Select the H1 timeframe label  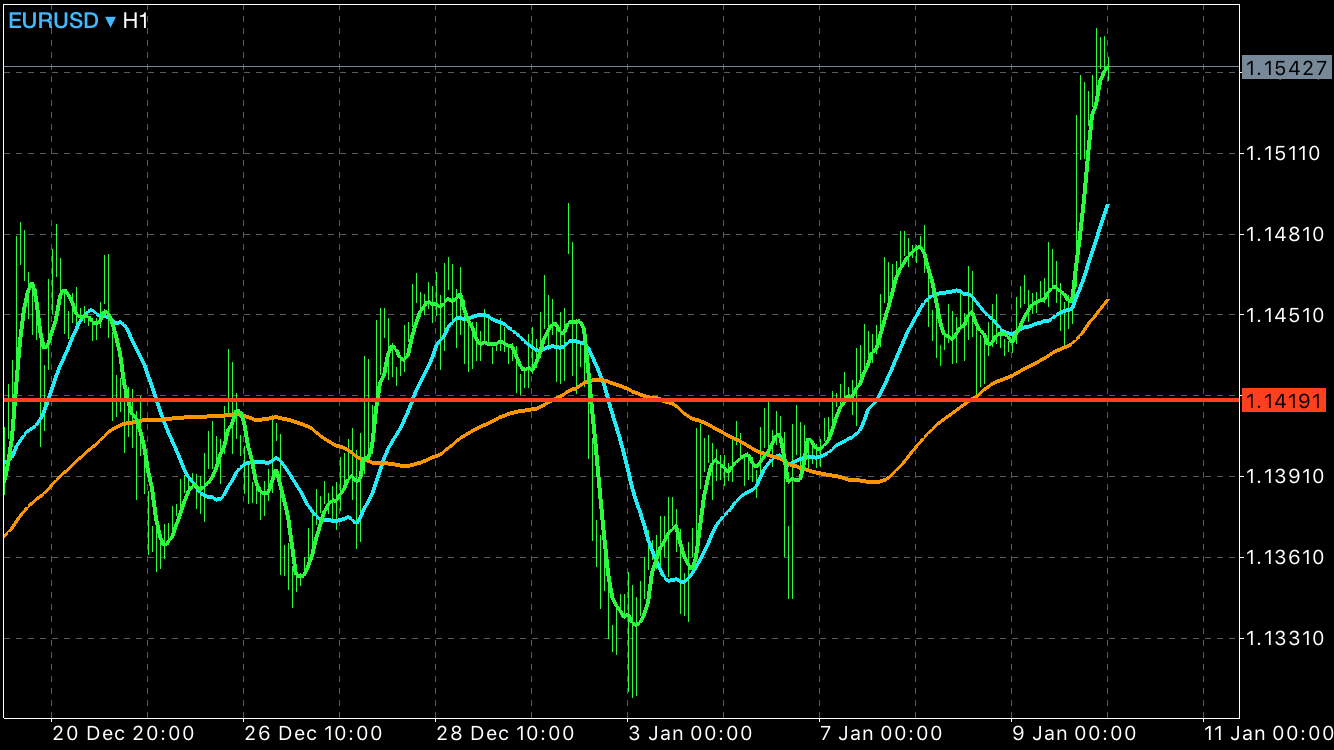tap(135, 20)
